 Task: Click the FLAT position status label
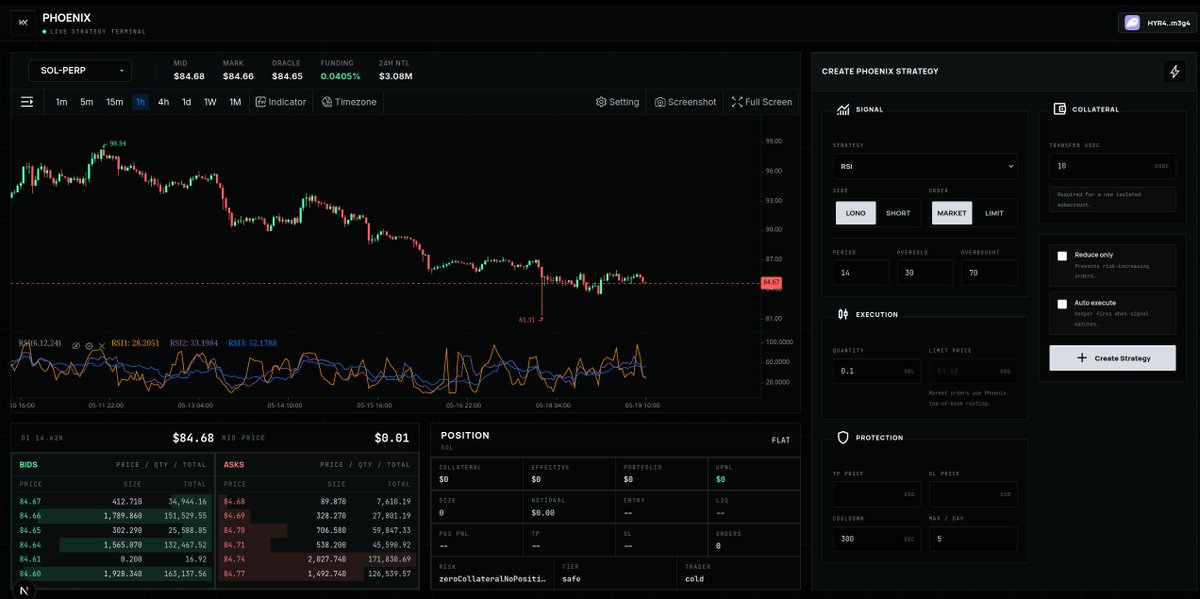point(781,440)
